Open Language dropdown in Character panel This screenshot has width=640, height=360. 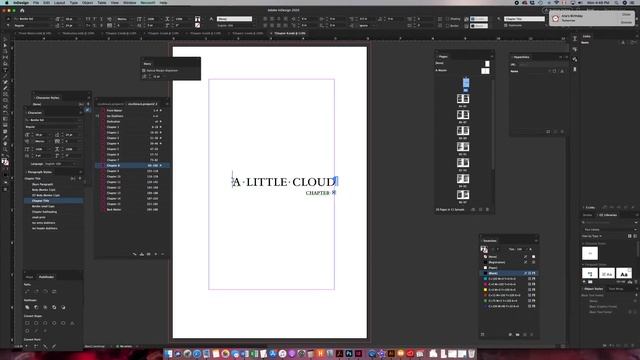(x=60, y=164)
